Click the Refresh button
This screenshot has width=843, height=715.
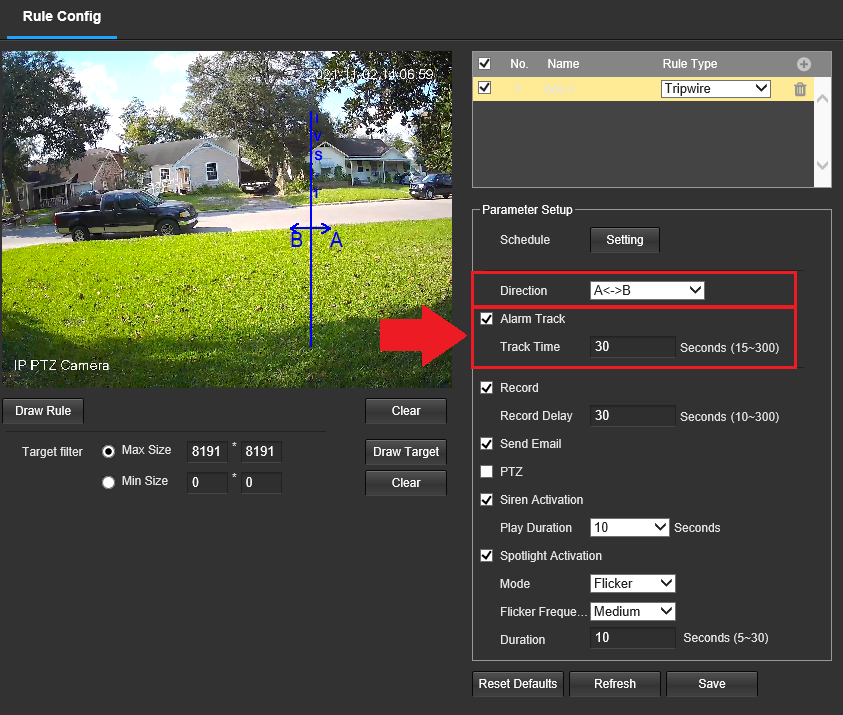click(615, 684)
